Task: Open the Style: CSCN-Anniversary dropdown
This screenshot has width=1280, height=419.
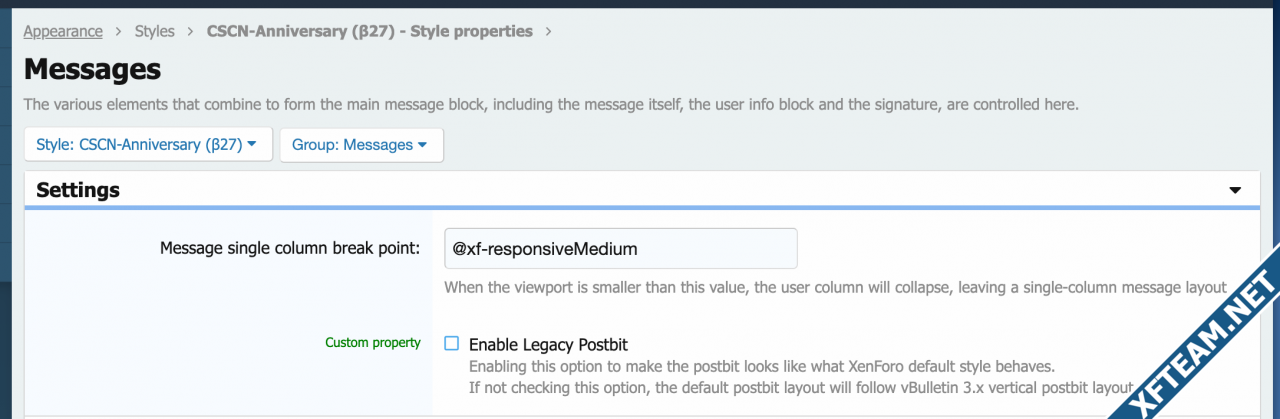Action: 148,144
